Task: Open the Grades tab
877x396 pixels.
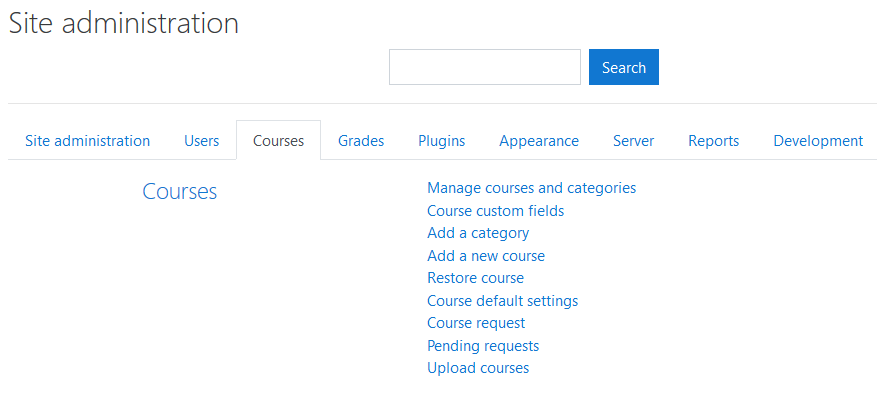Action: (x=361, y=141)
